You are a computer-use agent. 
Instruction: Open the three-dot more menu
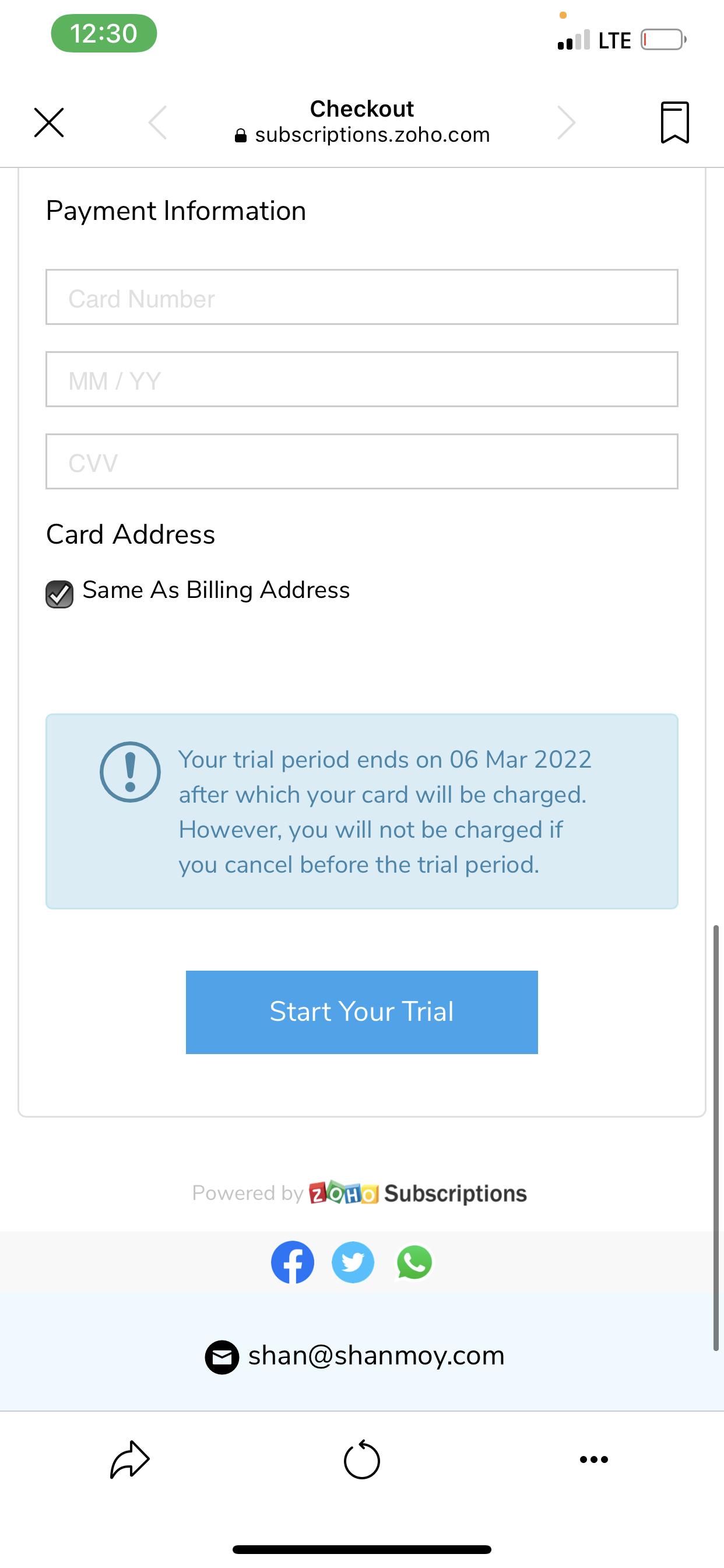594,1459
